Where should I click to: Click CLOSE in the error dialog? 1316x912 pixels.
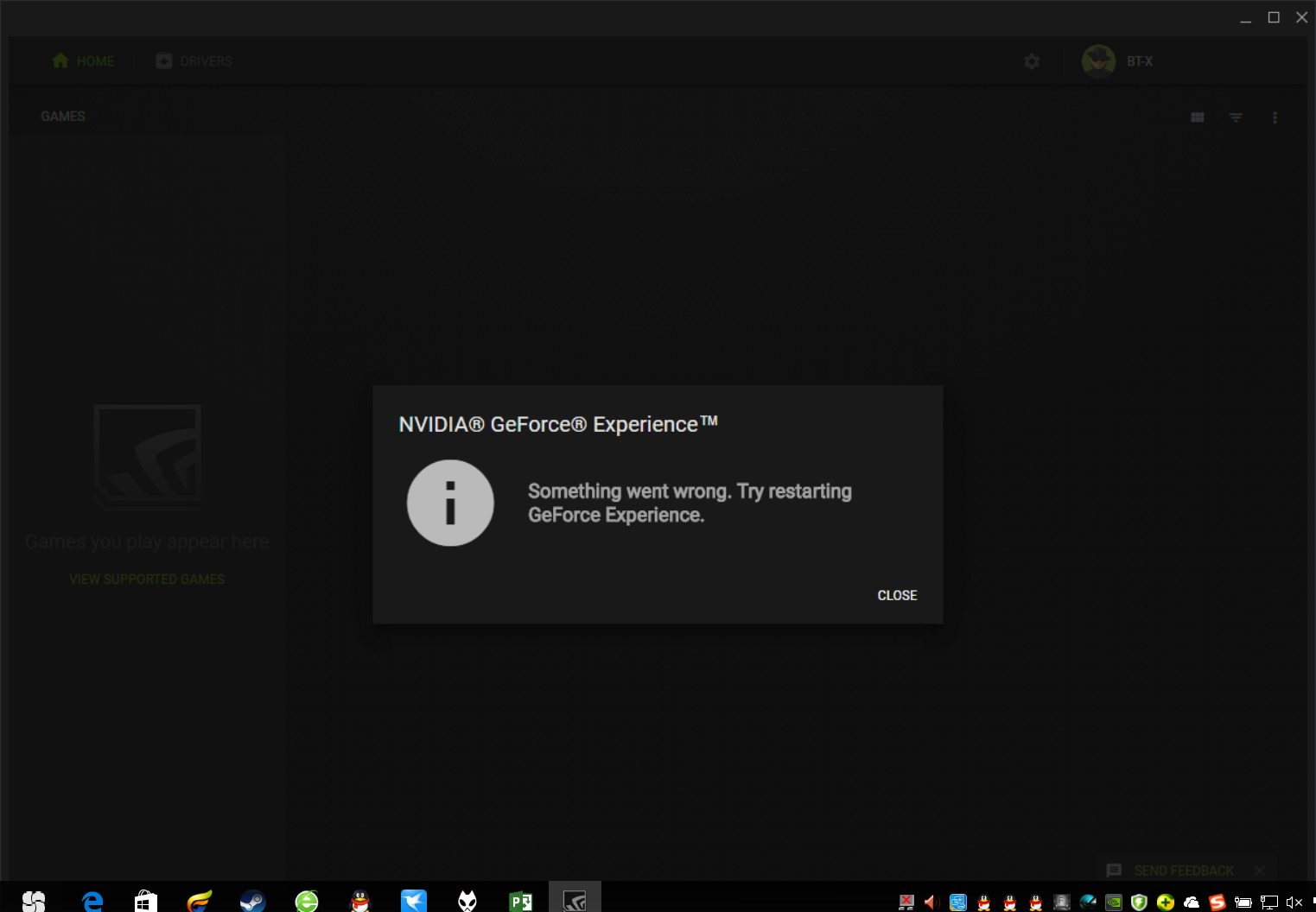click(x=897, y=595)
